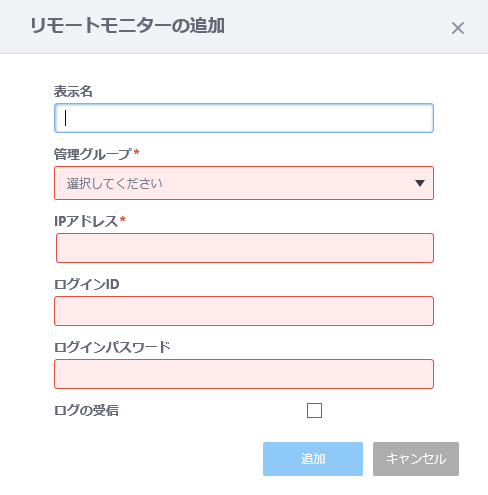The width and height of the screenshot is (488, 495).
Task: Click the IPアドレス label text
Action: click(86, 221)
